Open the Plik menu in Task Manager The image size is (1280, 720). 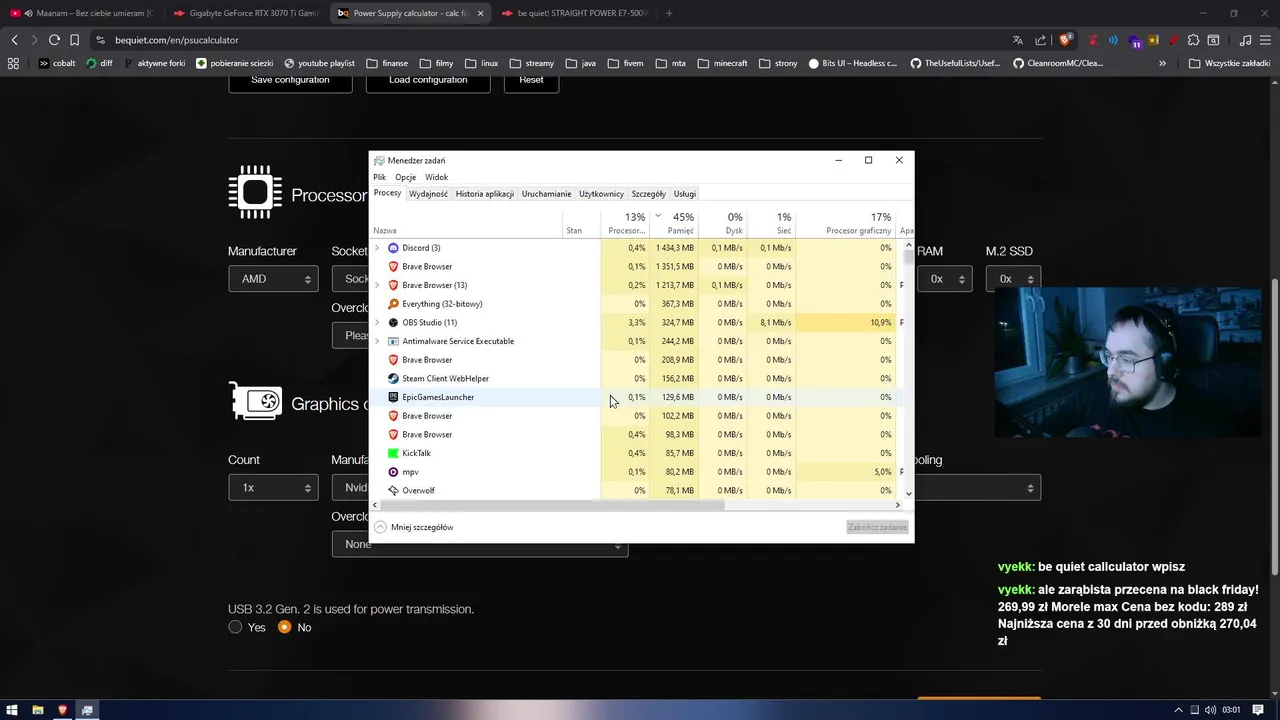pos(380,177)
